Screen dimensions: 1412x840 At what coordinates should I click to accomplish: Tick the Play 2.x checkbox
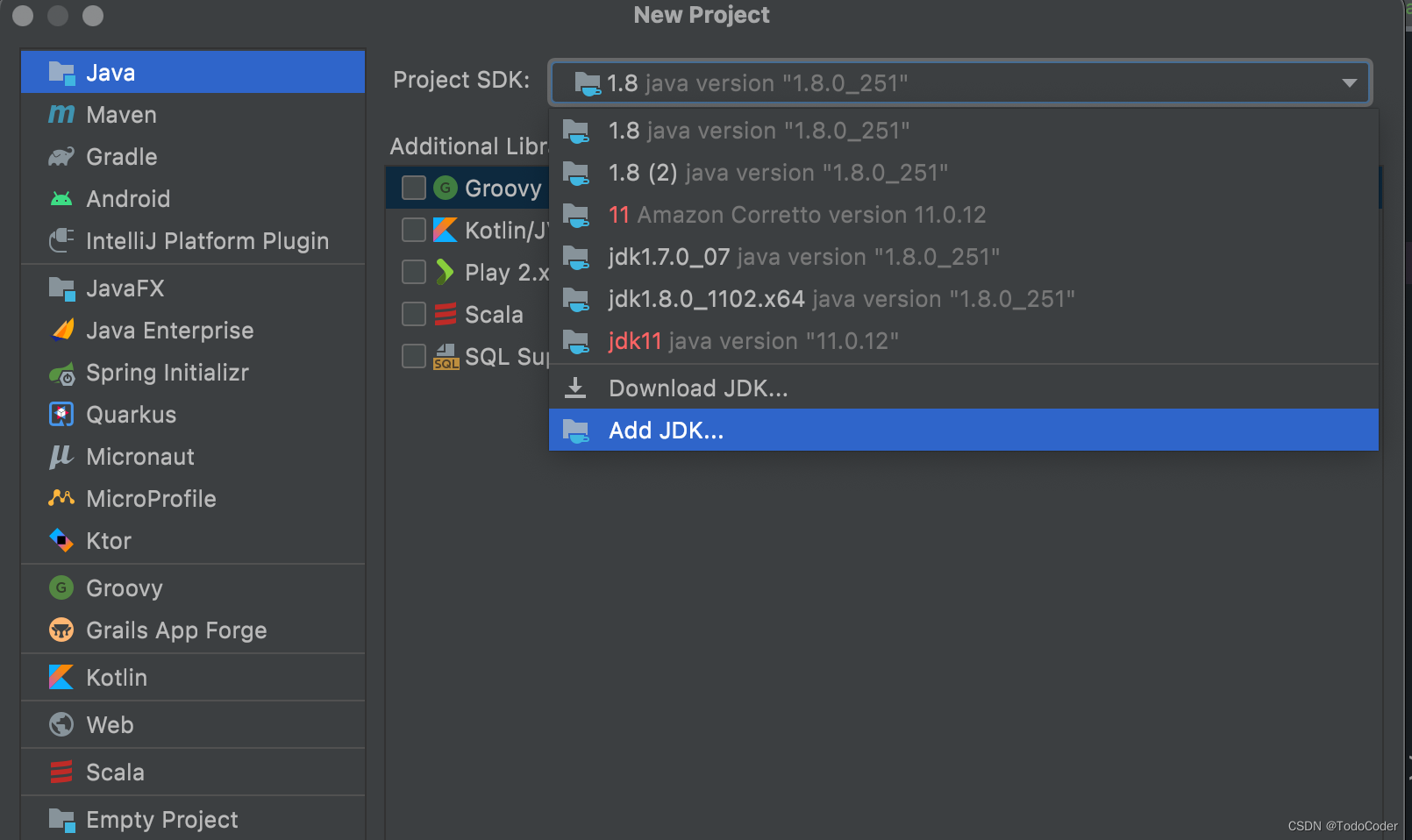coord(414,272)
